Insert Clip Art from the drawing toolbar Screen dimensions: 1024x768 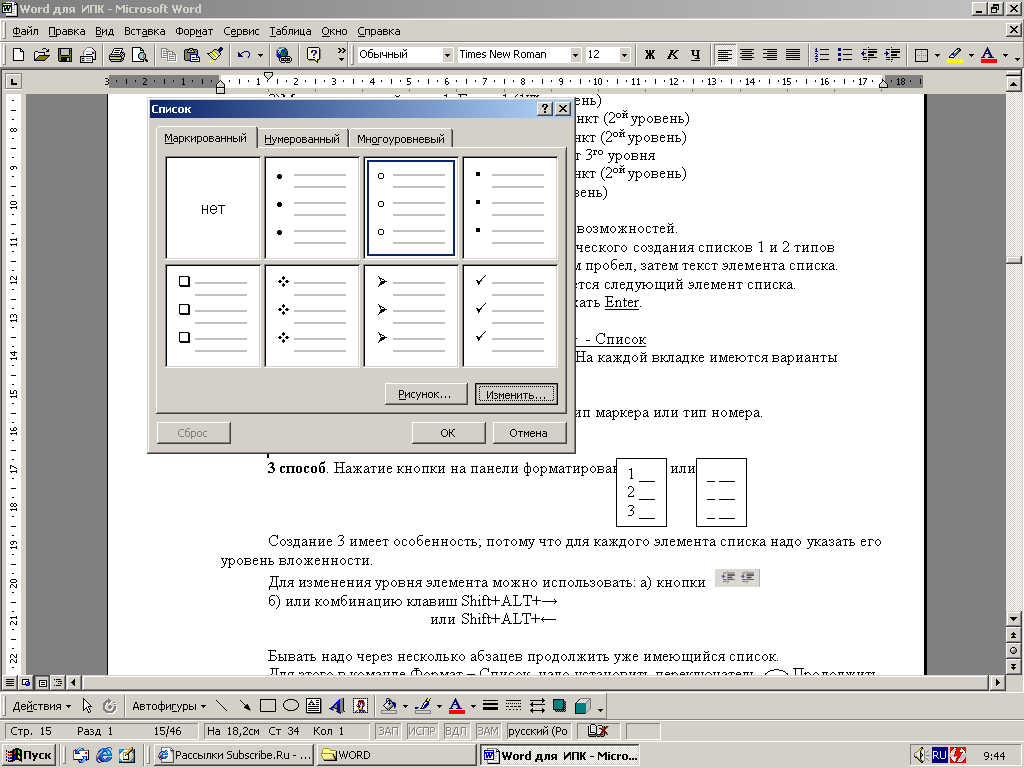360,706
